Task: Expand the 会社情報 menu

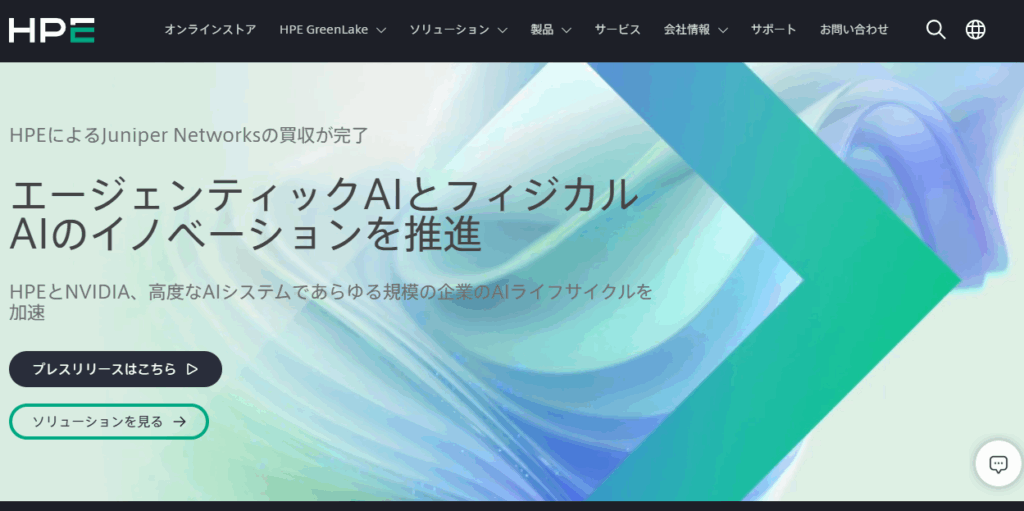Action: point(696,29)
